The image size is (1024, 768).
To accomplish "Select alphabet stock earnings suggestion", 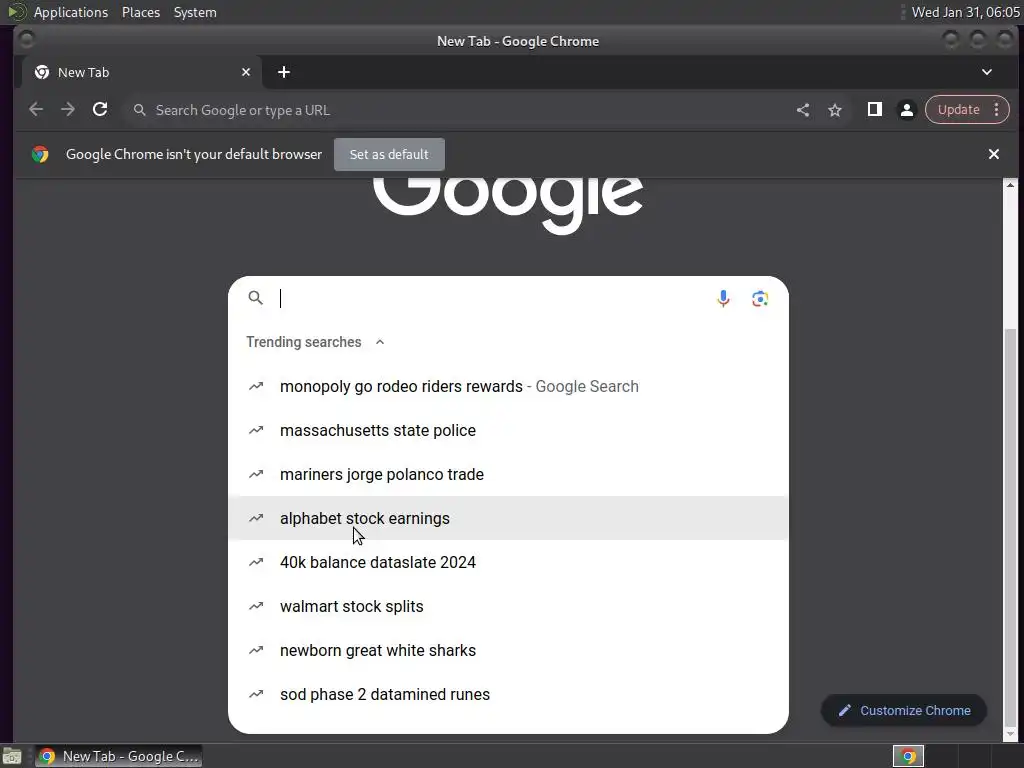I will pos(508,519).
